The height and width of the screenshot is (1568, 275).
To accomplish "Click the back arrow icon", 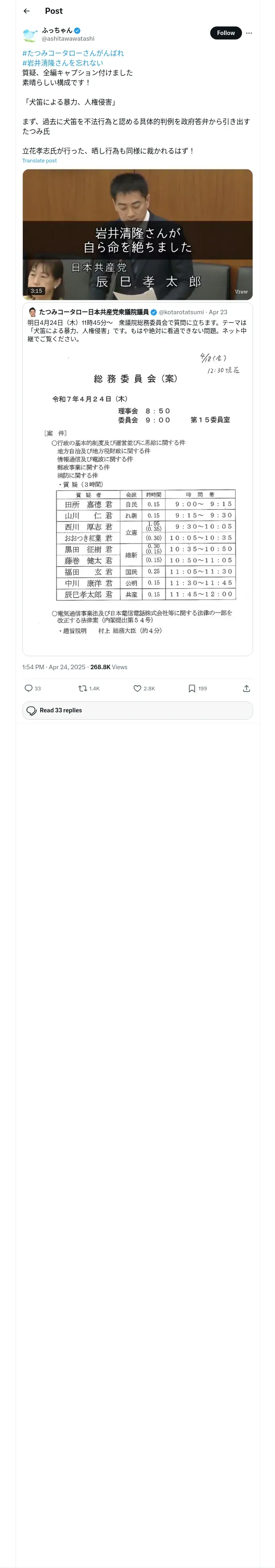I will 26,11.
